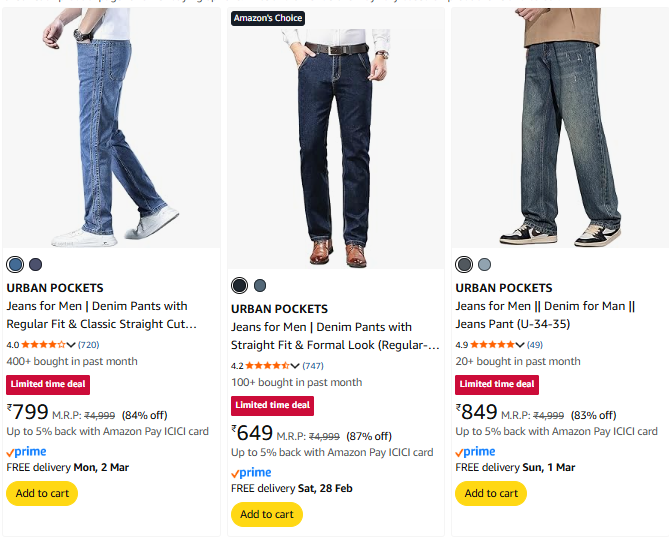Pick the light grey swatch on the third jeans
The height and width of the screenshot is (539, 669).
click(x=485, y=265)
